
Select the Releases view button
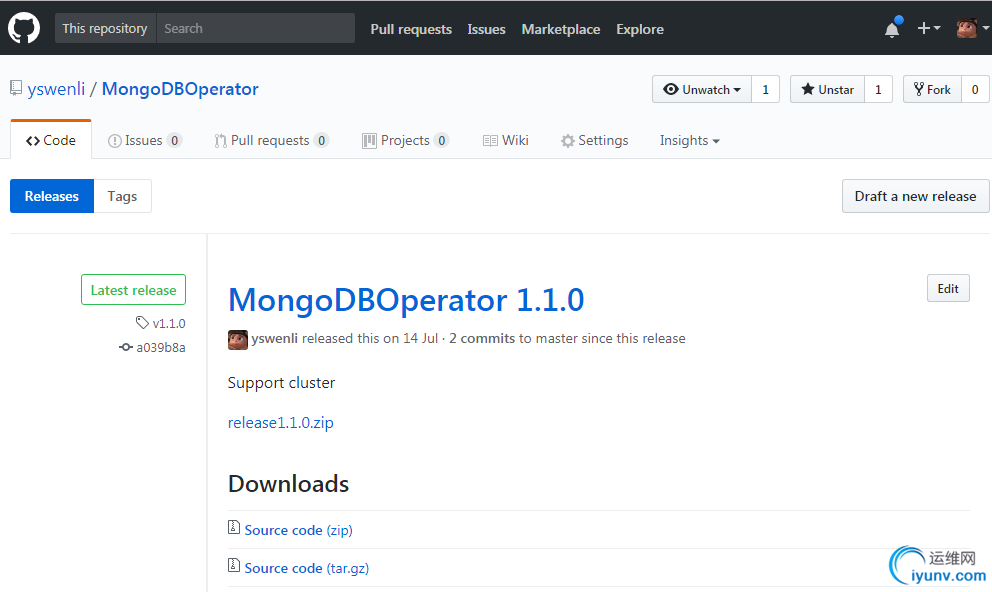click(x=52, y=196)
